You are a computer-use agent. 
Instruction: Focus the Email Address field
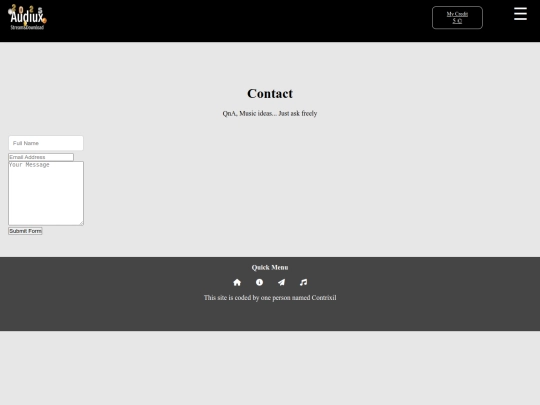tap(41, 157)
